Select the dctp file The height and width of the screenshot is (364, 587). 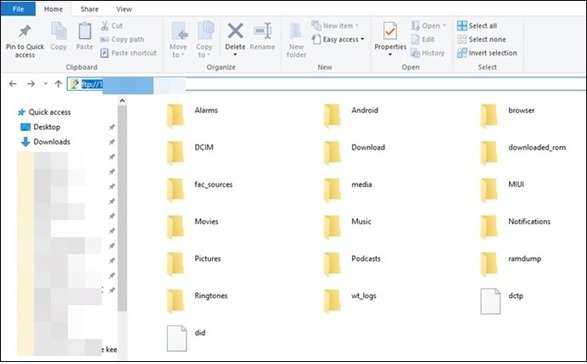click(x=502, y=301)
